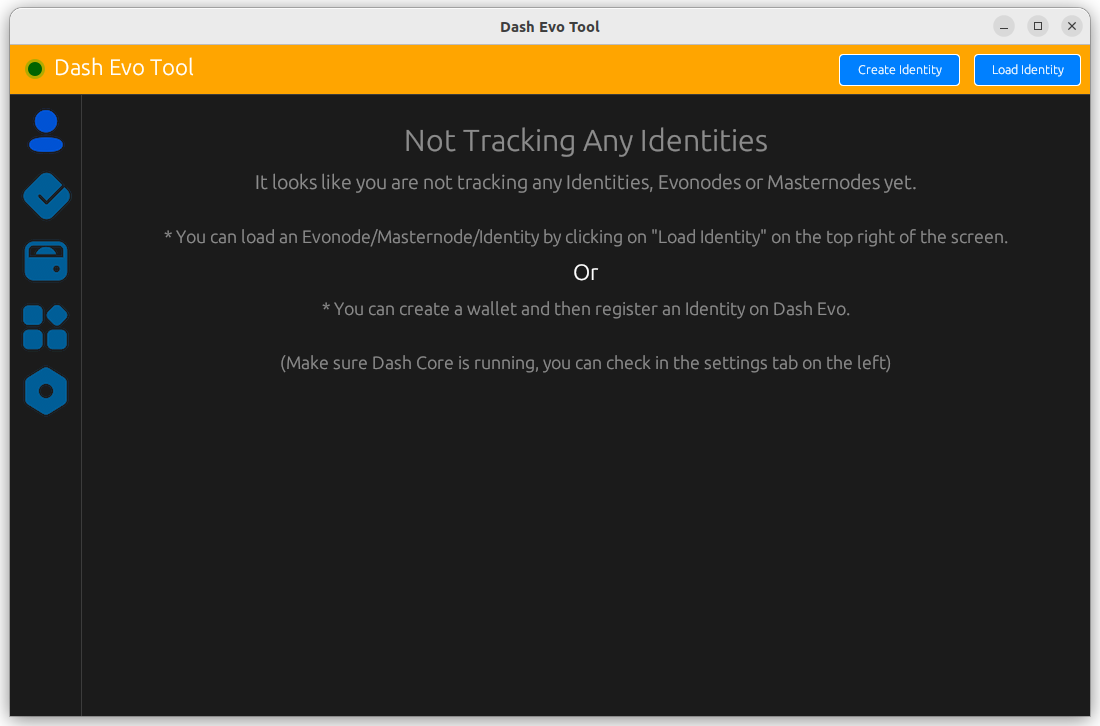Maximize the Dash Evo Tool window

(x=1038, y=27)
